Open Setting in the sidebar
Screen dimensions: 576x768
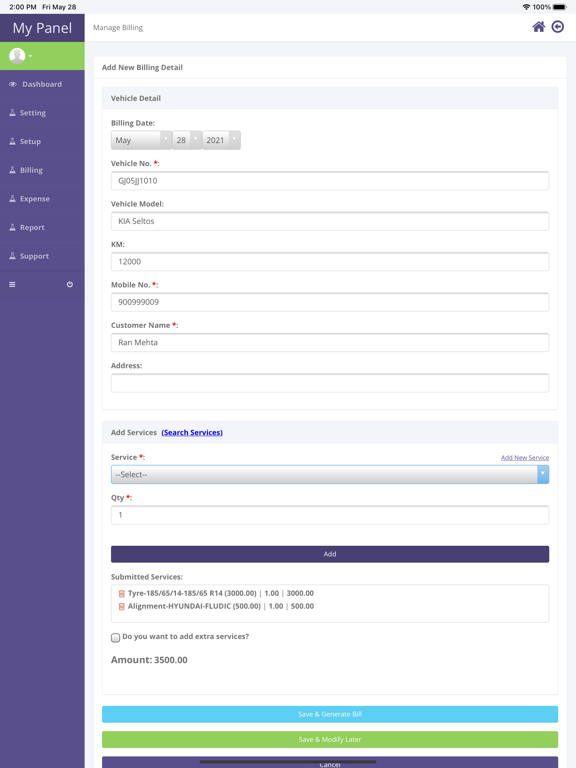(42, 113)
